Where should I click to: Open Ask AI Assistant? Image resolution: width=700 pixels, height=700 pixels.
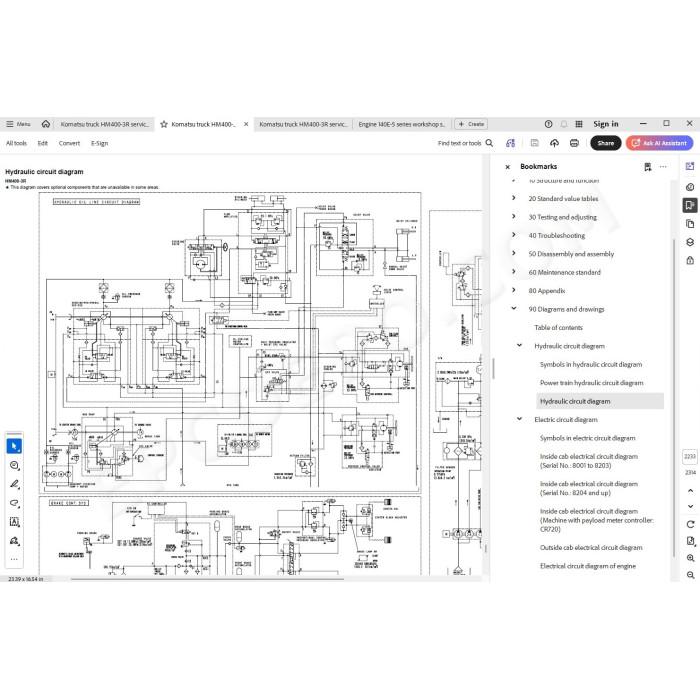[x=659, y=143]
